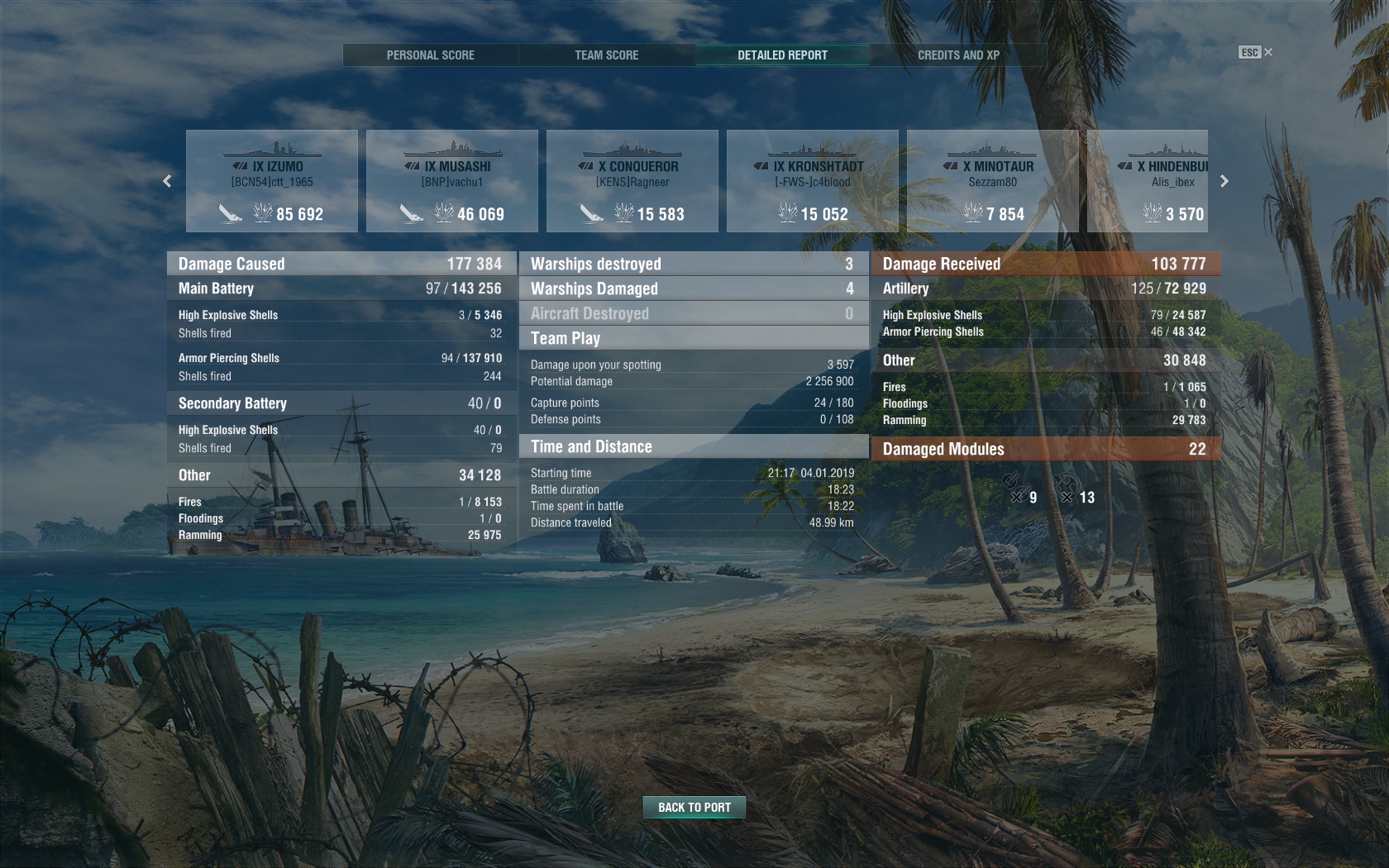Select the X Hindenburg ship card
Image resolution: width=1389 pixels, height=868 pixels.
click(1148, 180)
